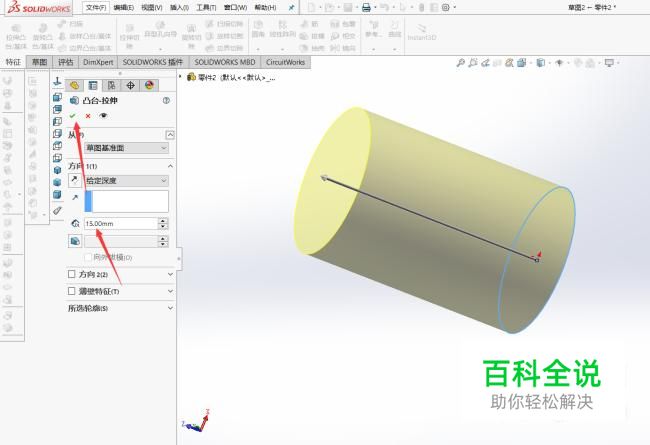The width and height of the screenshot is (650, 445).
Task: Select the 零件2 part tree item
Action: (x=230, y=77)
